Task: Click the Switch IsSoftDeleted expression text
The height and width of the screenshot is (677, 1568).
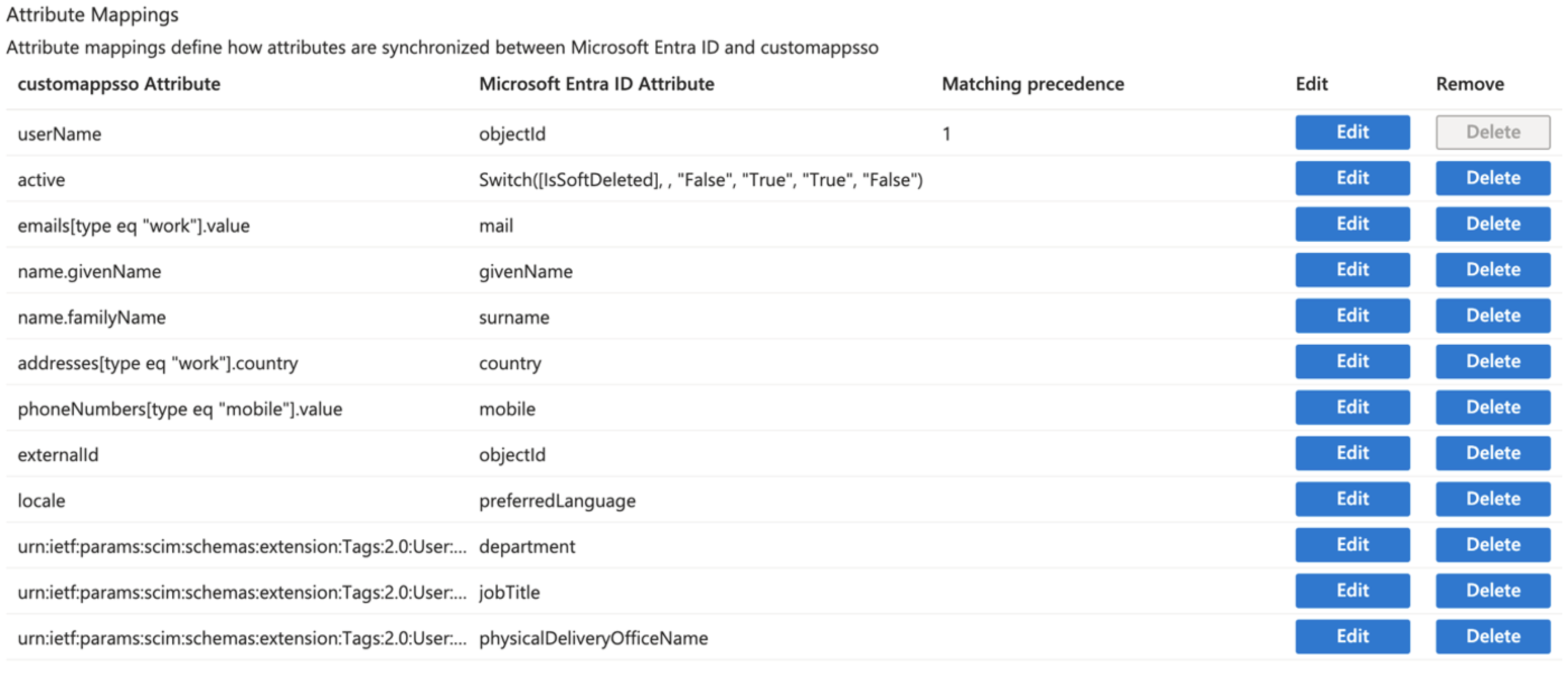Action: pos(701,180)
